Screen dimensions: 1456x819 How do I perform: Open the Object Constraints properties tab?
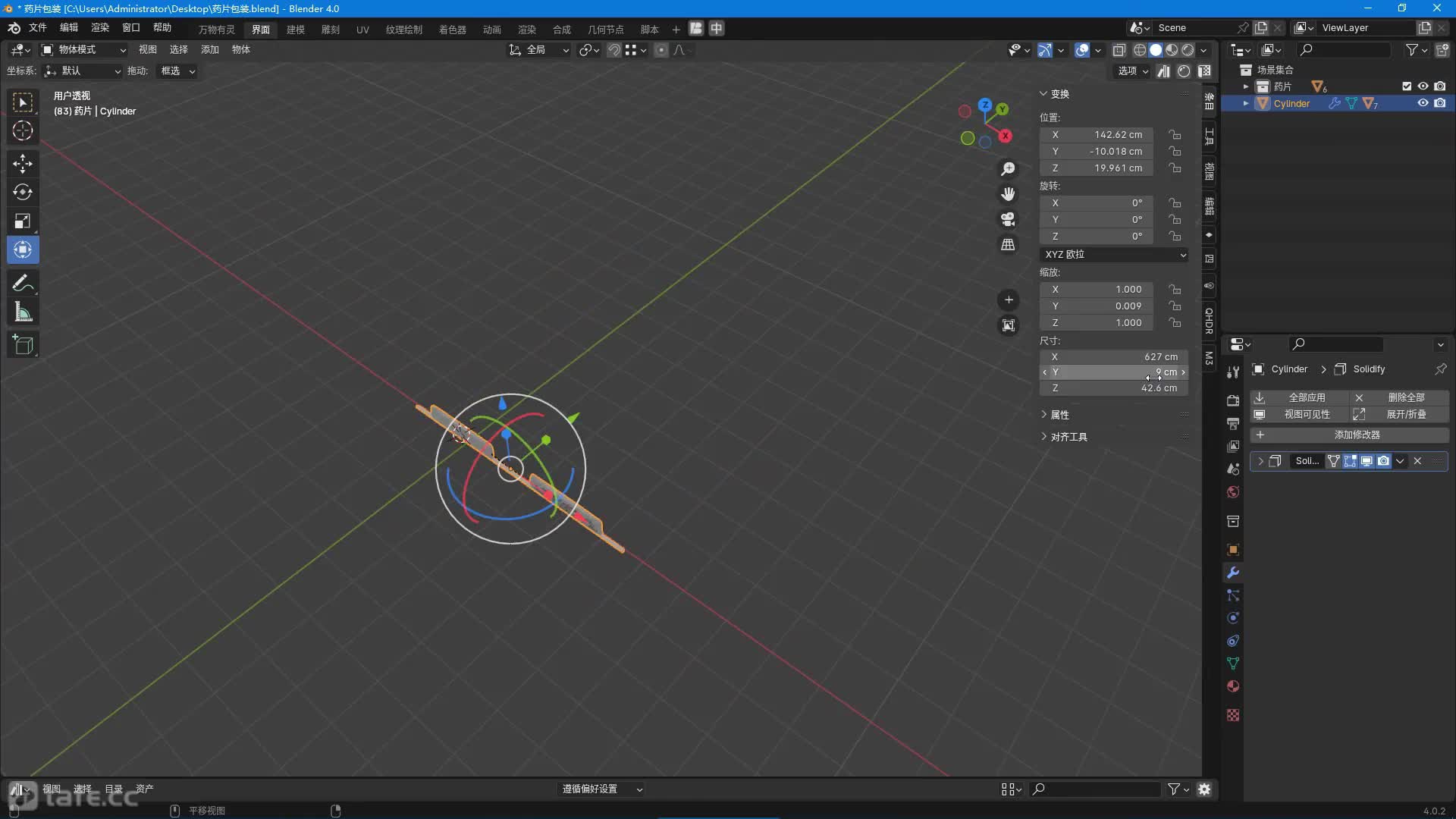coord(1233,640)
